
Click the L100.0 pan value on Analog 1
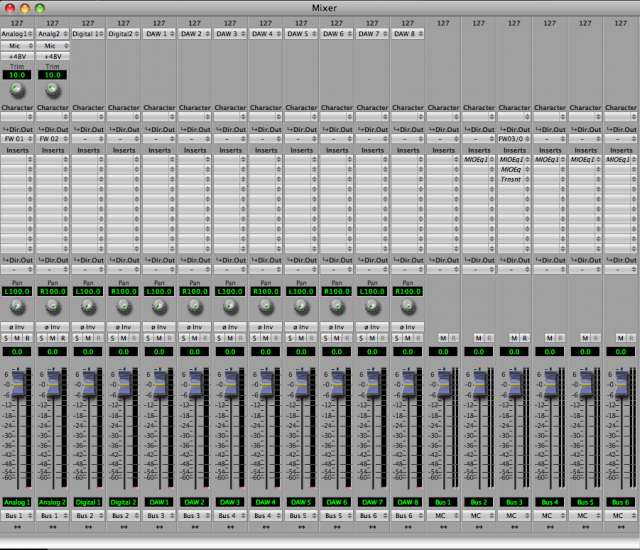pos(17,291)
